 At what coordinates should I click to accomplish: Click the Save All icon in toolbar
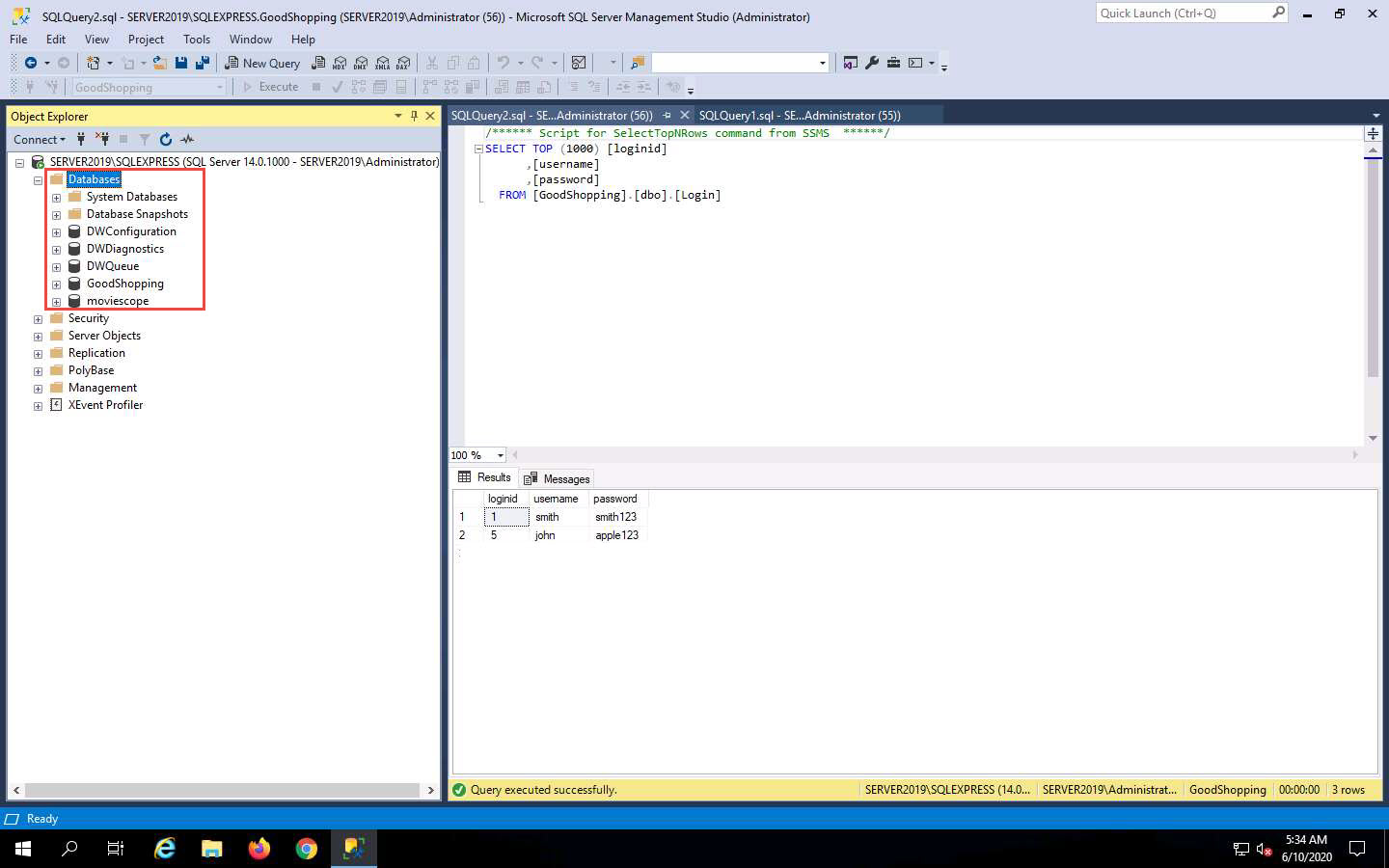tap(202, 63)
